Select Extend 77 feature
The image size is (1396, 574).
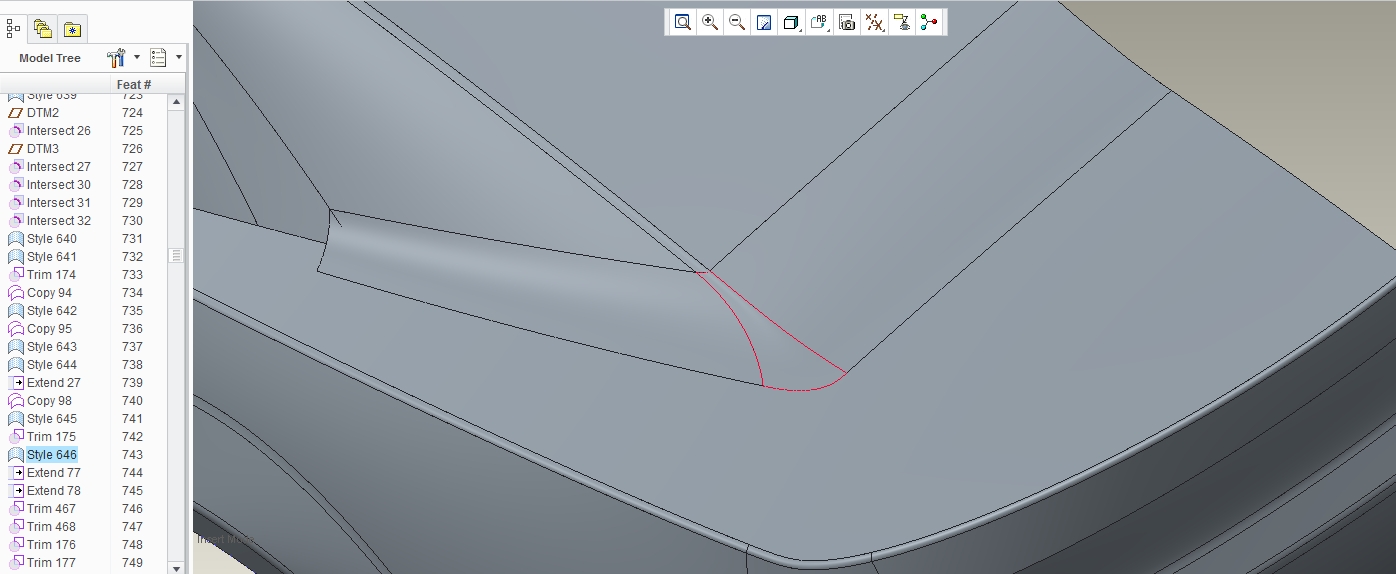point(53,473)
